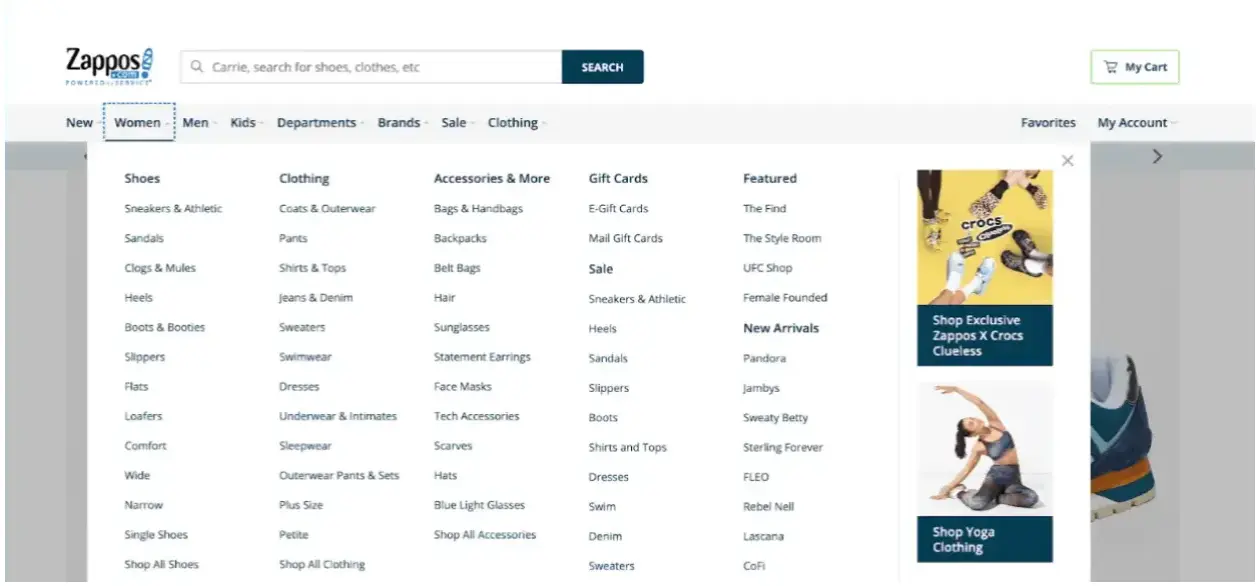Expand the Brands dropdown
Screen dimensions: 1256x586
click(399, 122)
